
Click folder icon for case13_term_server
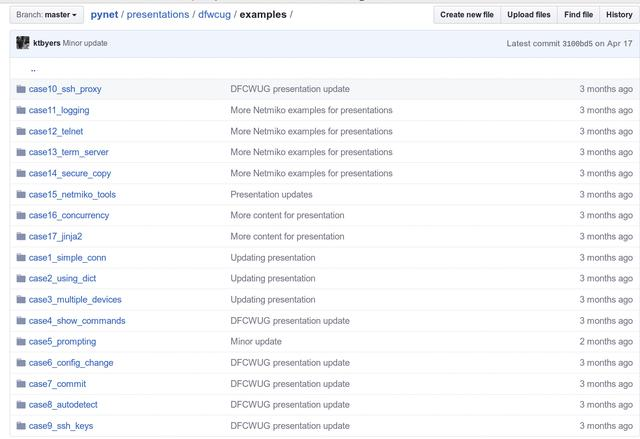pyautogui.click(x=21, y=152)
